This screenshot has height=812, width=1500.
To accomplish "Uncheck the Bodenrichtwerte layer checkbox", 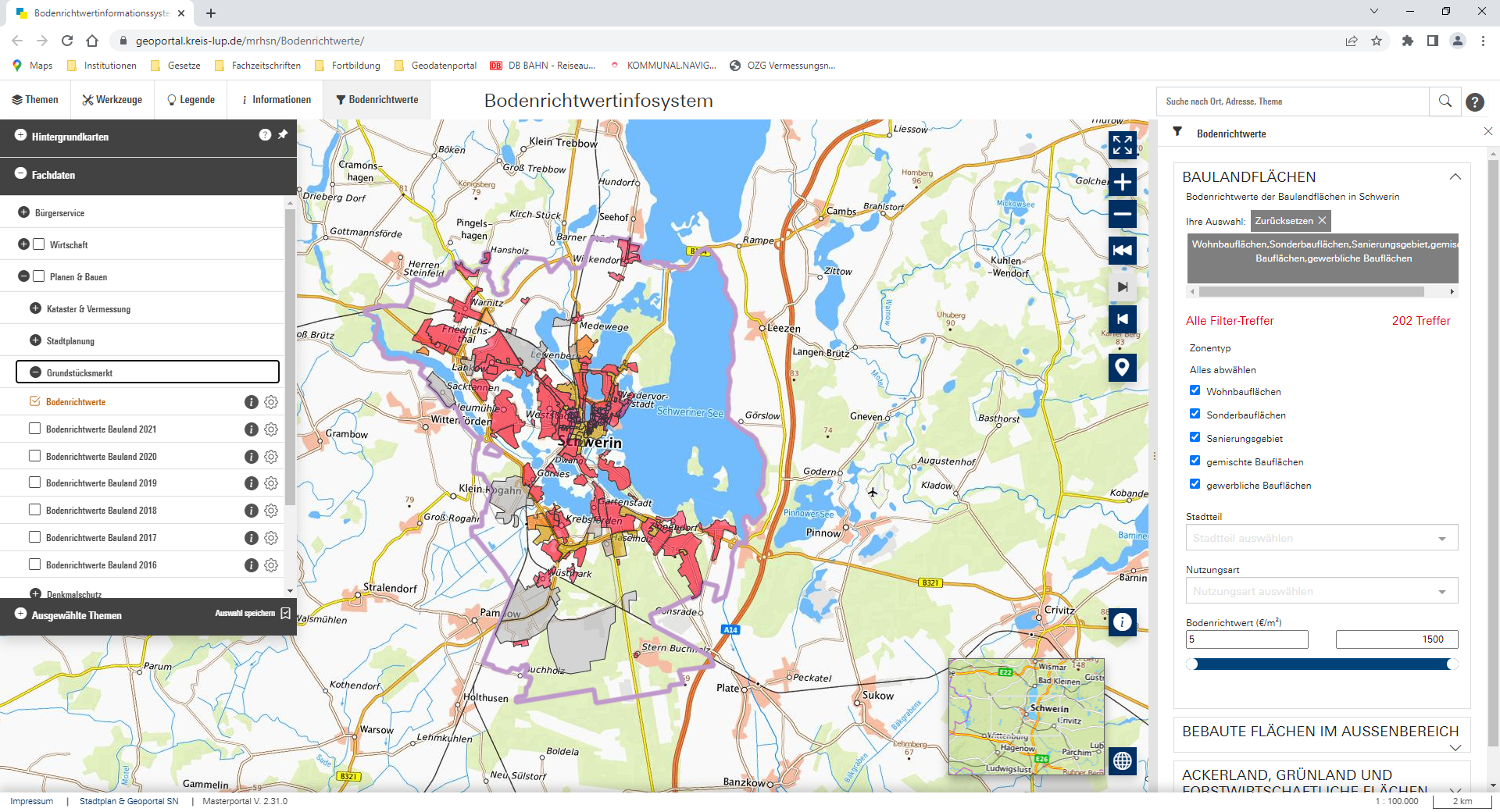I will [x=34, y=401].
